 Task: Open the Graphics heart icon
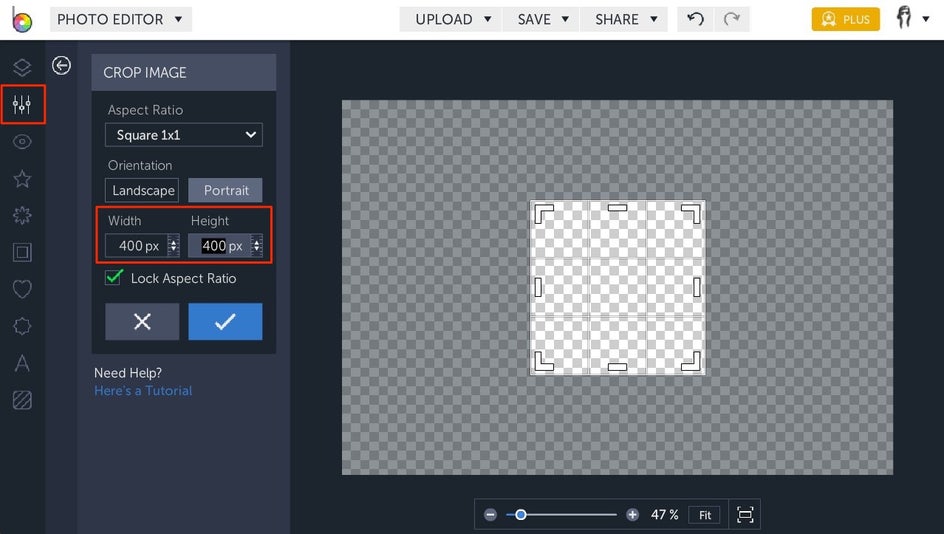click(x=22, y=289)
